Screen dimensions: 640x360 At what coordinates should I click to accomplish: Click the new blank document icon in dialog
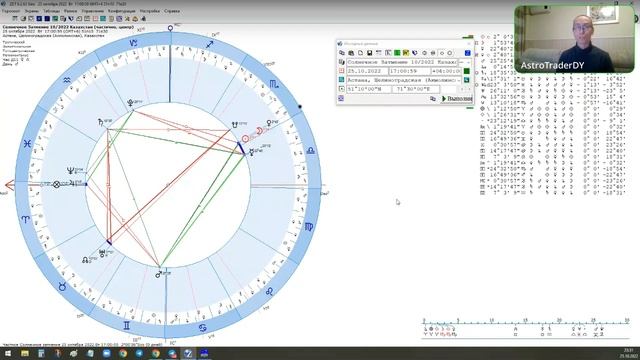[x=360, y=53]
